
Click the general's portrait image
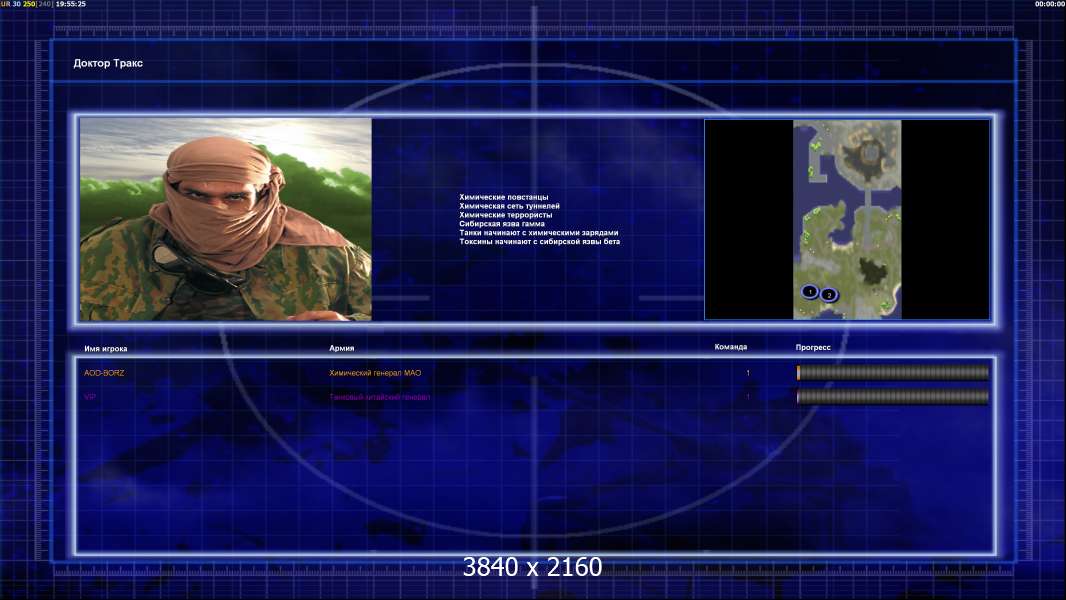pos(226,219)
